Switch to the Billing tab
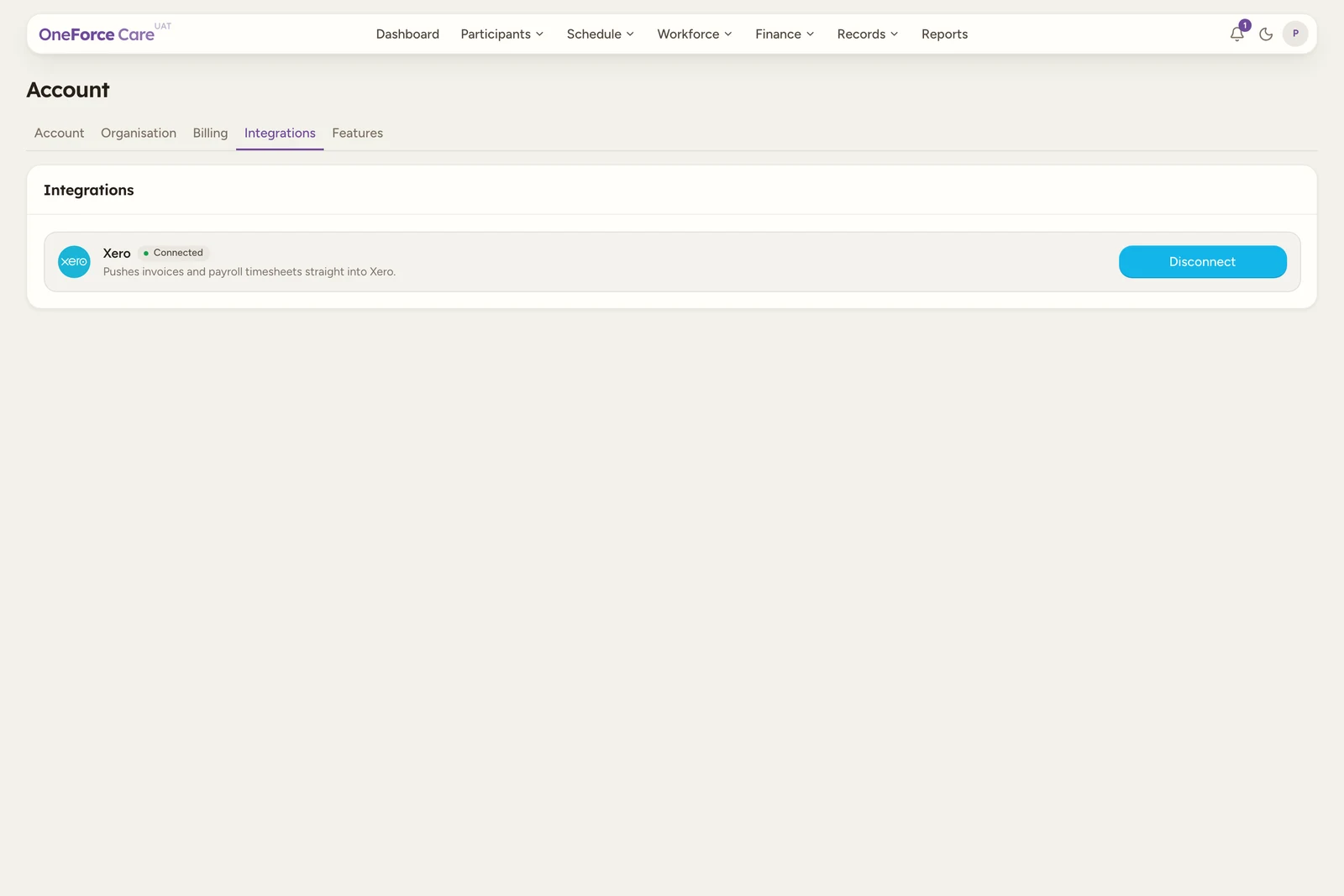Viewport: 1344px width, 896px height. pos(210,134)
